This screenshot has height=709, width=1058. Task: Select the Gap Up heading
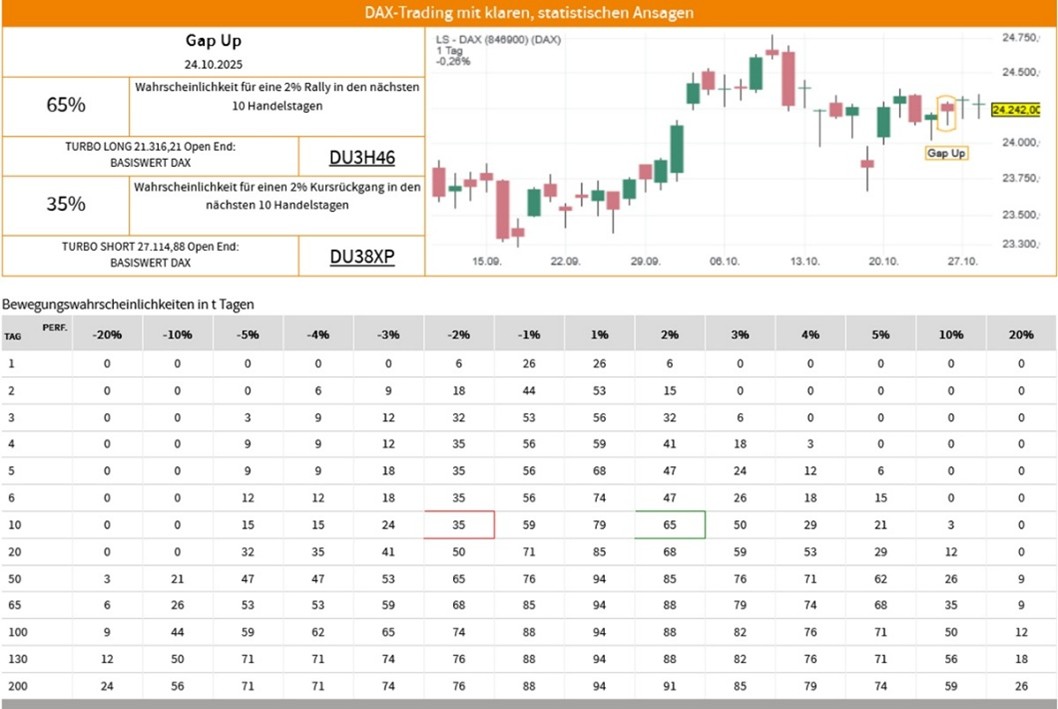pos(213,41)
